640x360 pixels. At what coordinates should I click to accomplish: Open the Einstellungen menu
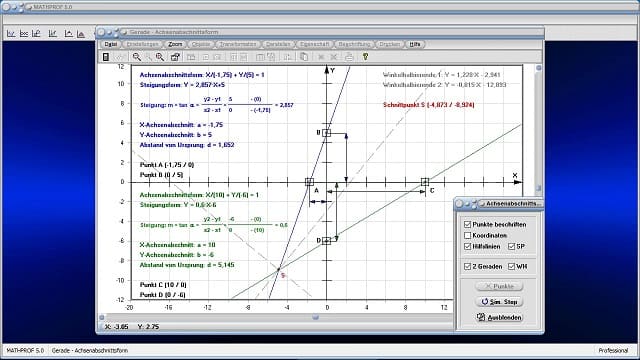(x=142, y=44)
